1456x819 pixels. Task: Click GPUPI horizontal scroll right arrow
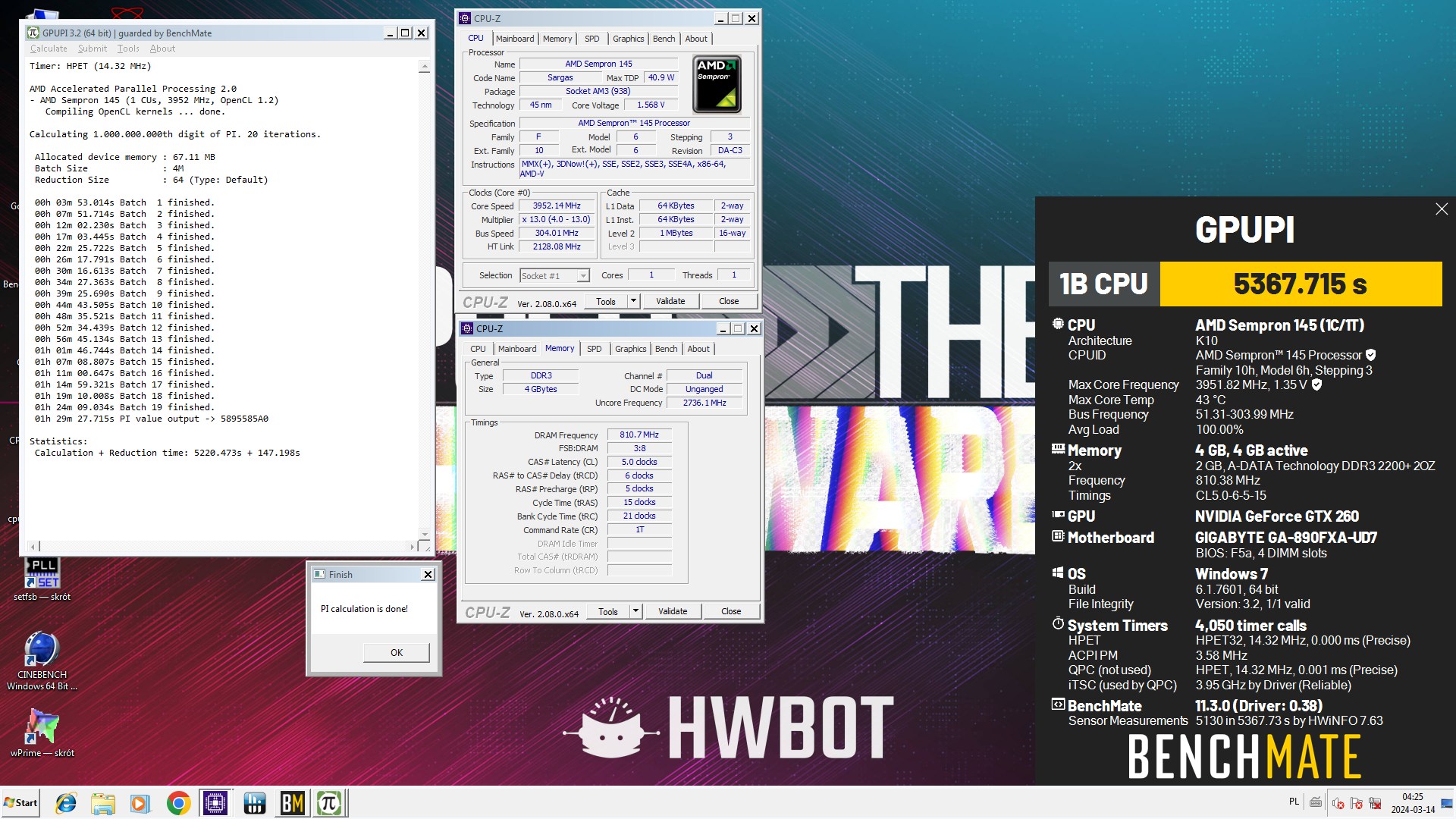[413, 546]
